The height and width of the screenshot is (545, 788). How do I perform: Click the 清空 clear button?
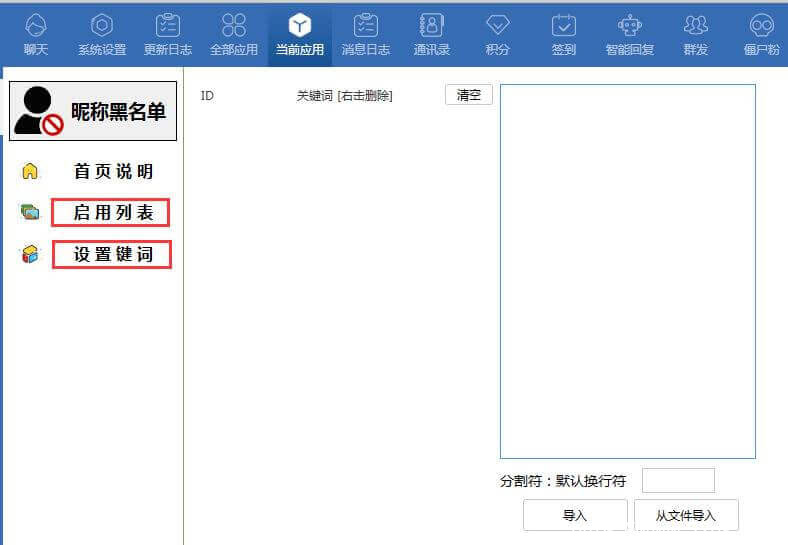468,95
